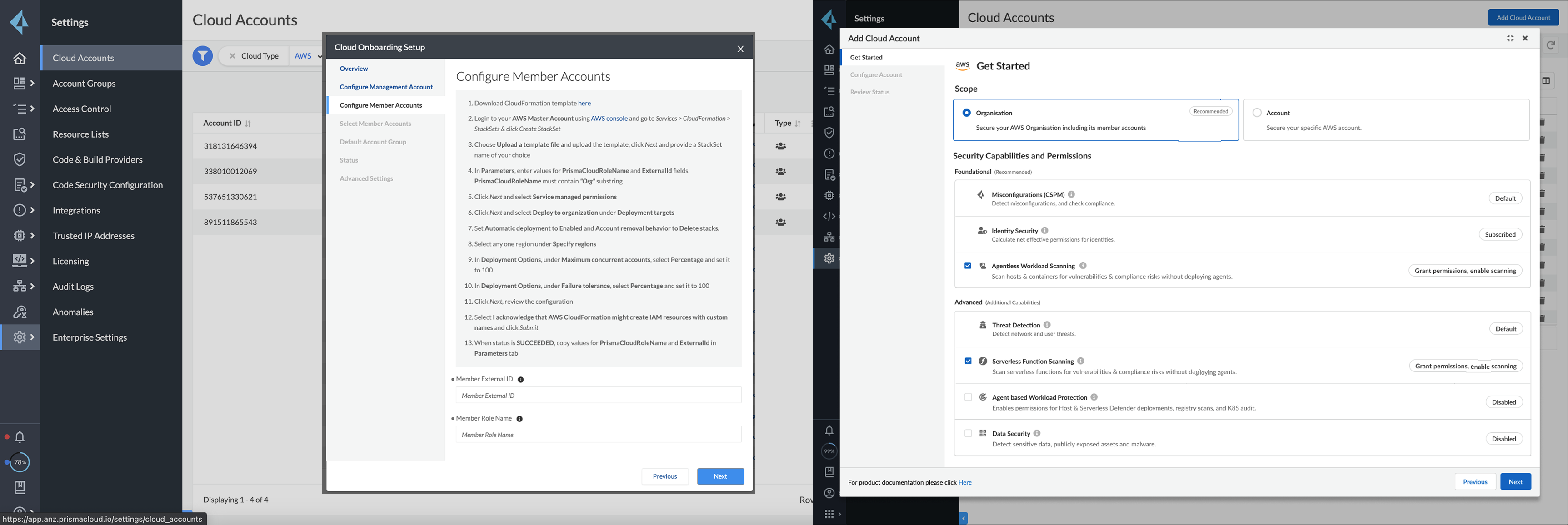Open the apps grid icon in the collapsed dark sidebar
The width and height of the screenshot is (1568, 525).
829,514
